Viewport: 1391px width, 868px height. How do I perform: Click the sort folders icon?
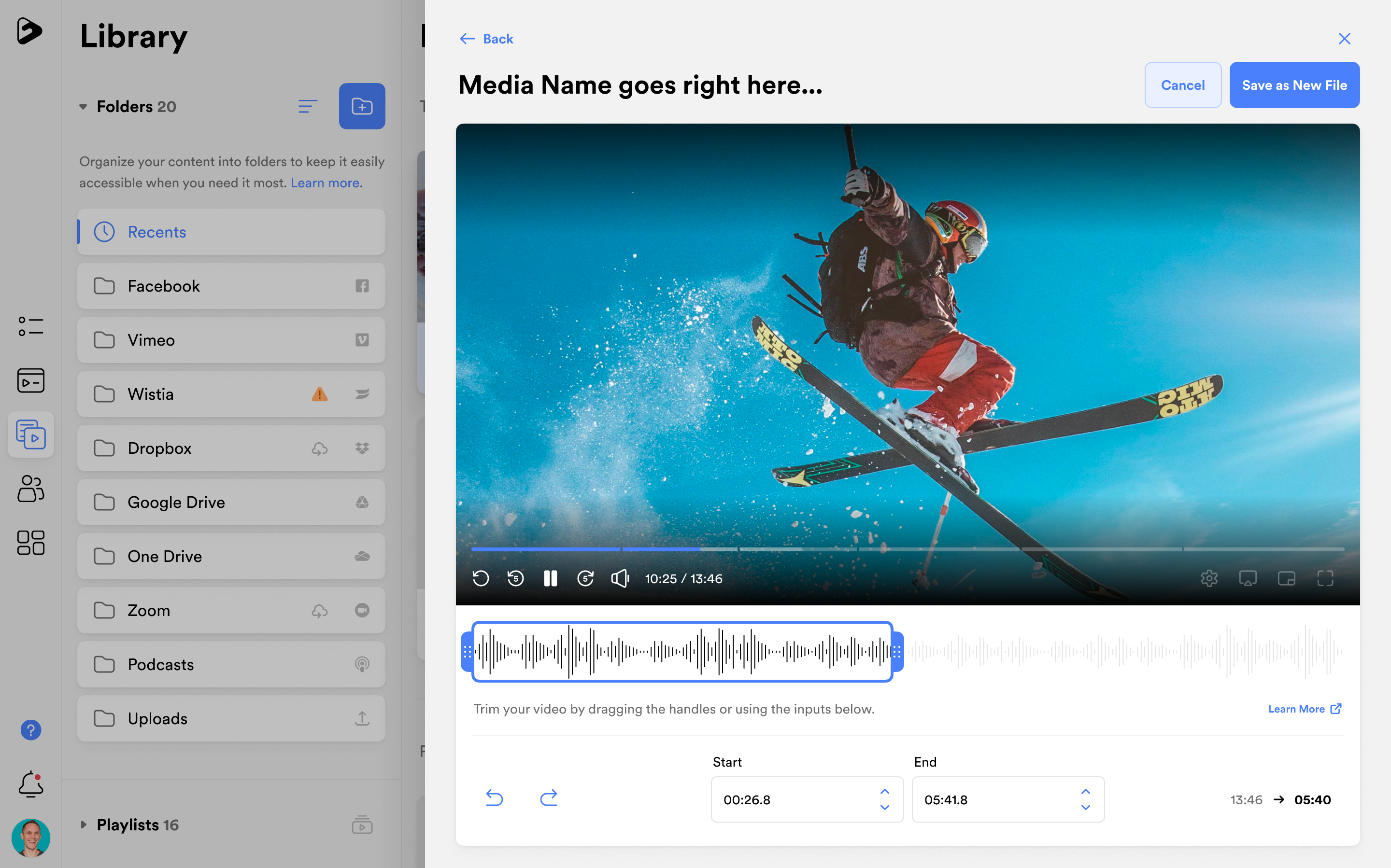[308, 106]
